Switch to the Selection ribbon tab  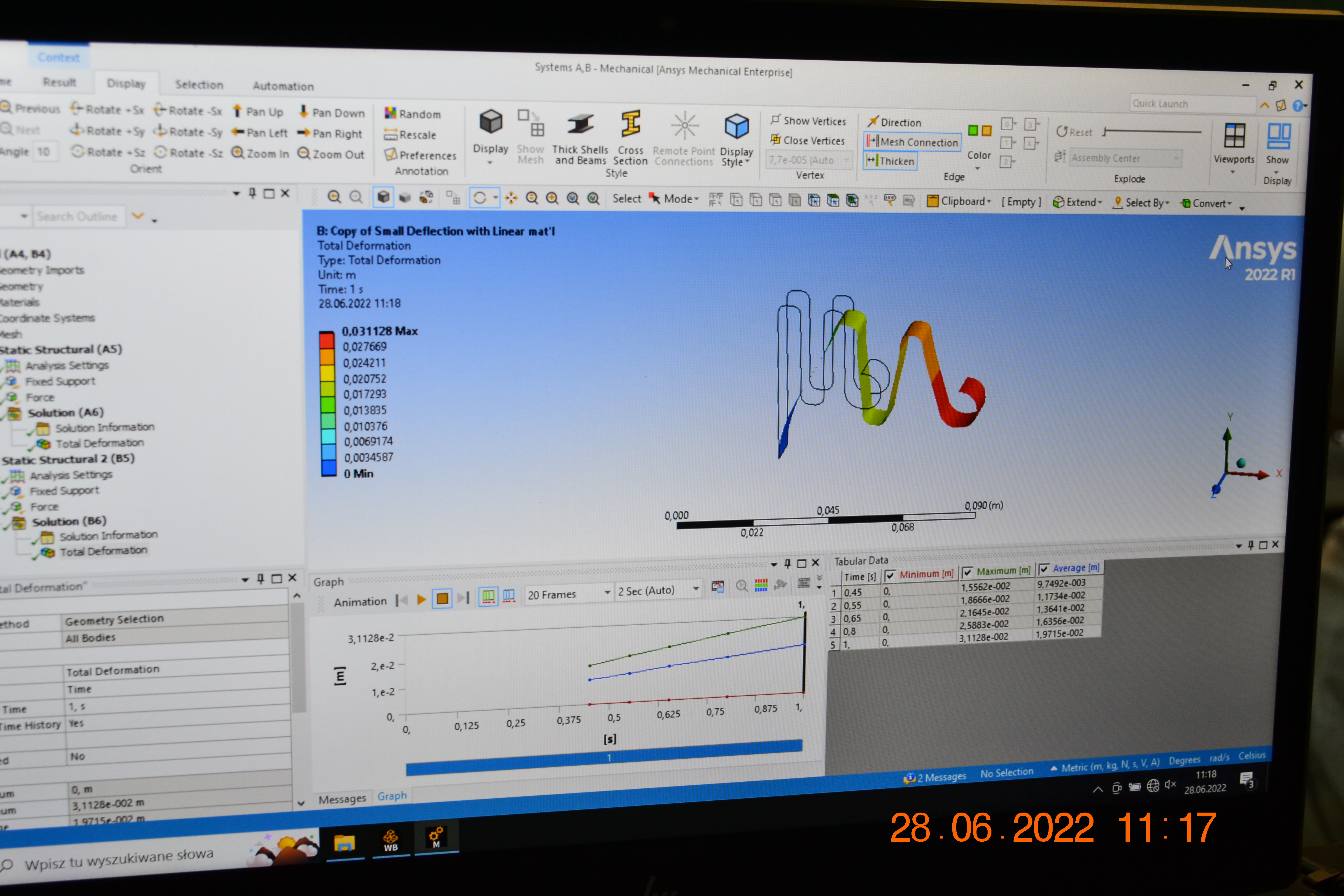click(x=199, y=85)
